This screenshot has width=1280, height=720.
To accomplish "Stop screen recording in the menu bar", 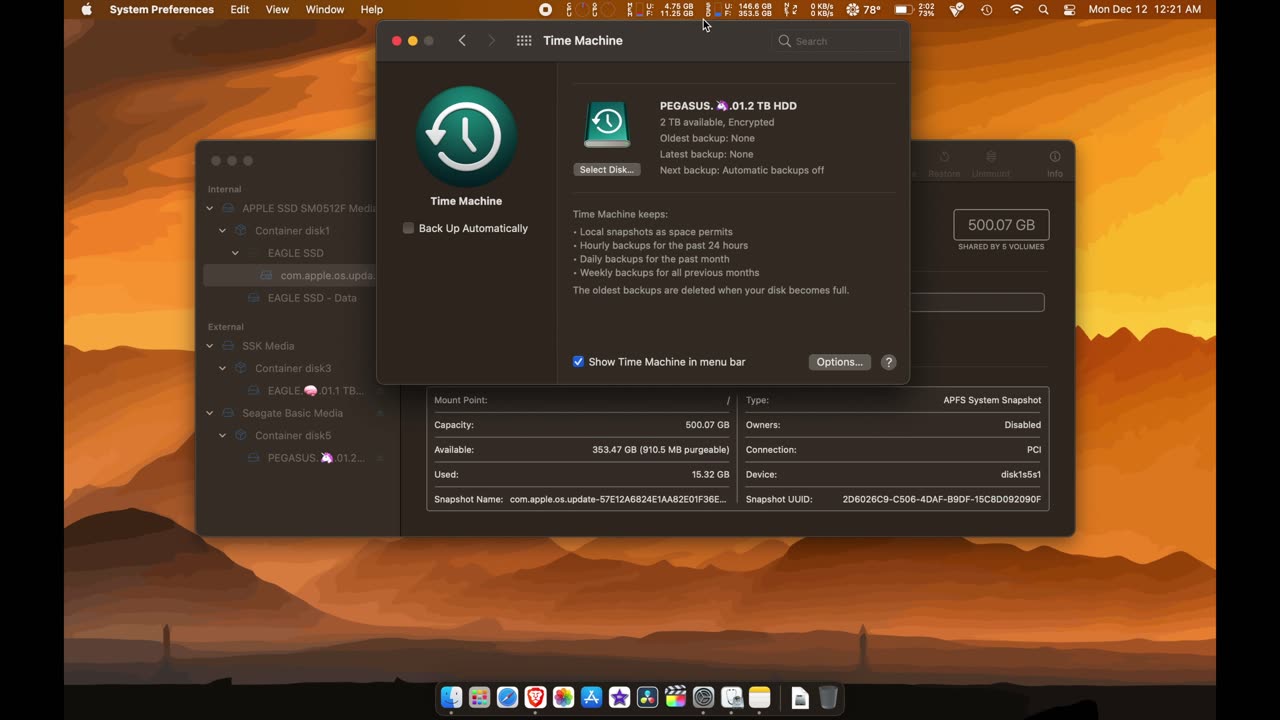I will point(545,10).
